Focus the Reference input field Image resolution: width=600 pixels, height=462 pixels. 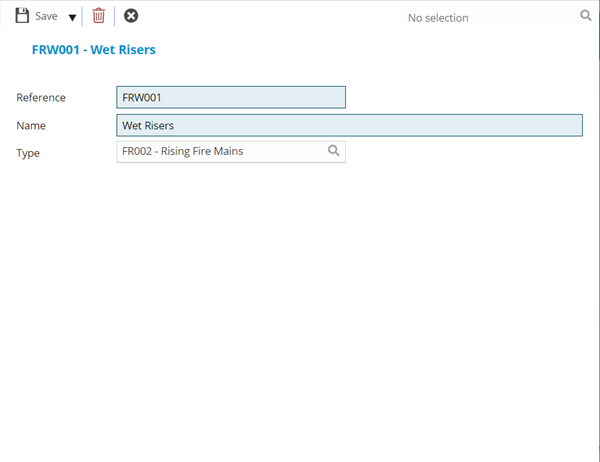click(230, 97)
